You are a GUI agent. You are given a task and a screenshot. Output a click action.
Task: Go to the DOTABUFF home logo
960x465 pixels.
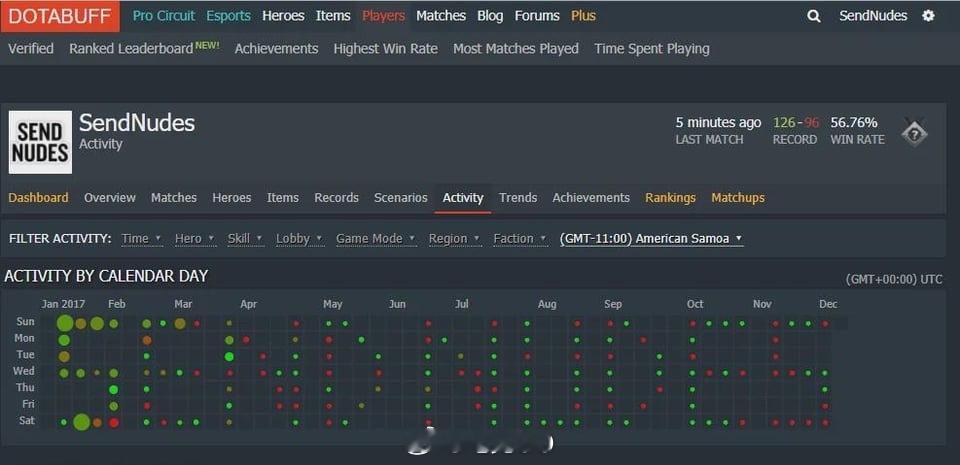coord(60,16)
